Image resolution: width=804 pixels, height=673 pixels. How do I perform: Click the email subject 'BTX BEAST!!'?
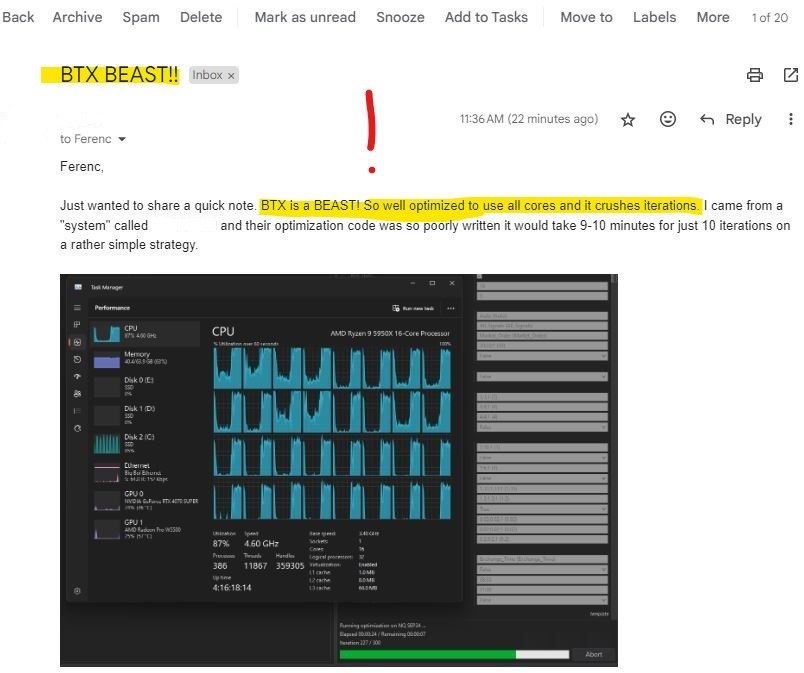click(x=119, y=75)
